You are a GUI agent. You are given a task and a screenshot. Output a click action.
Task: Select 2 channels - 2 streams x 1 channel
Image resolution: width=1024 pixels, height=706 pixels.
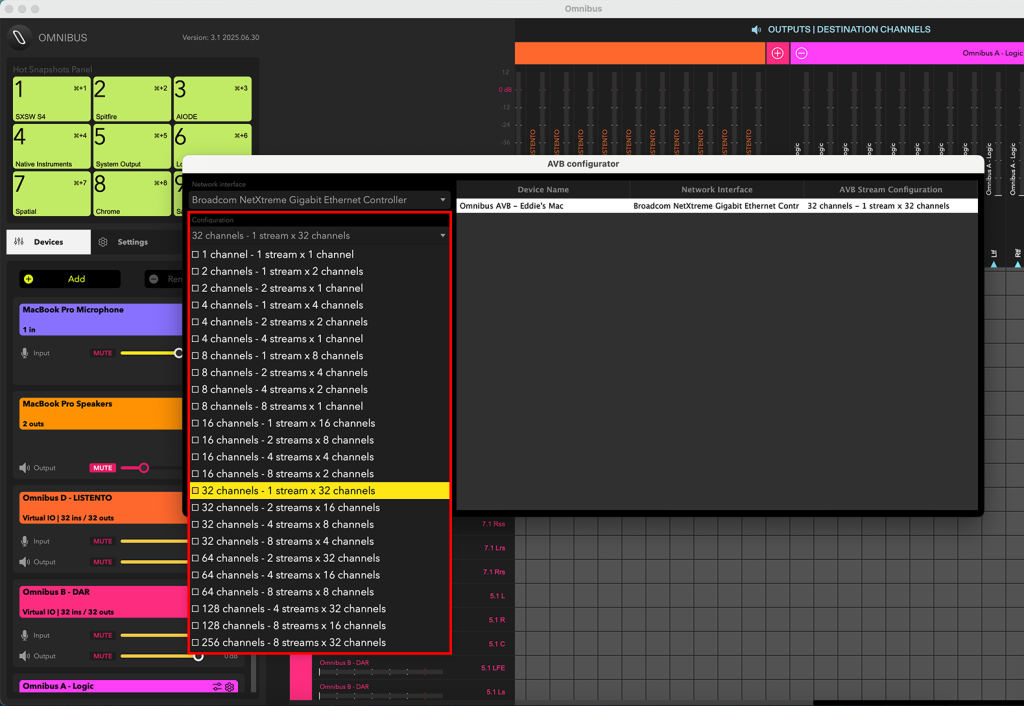click(319, 288)
